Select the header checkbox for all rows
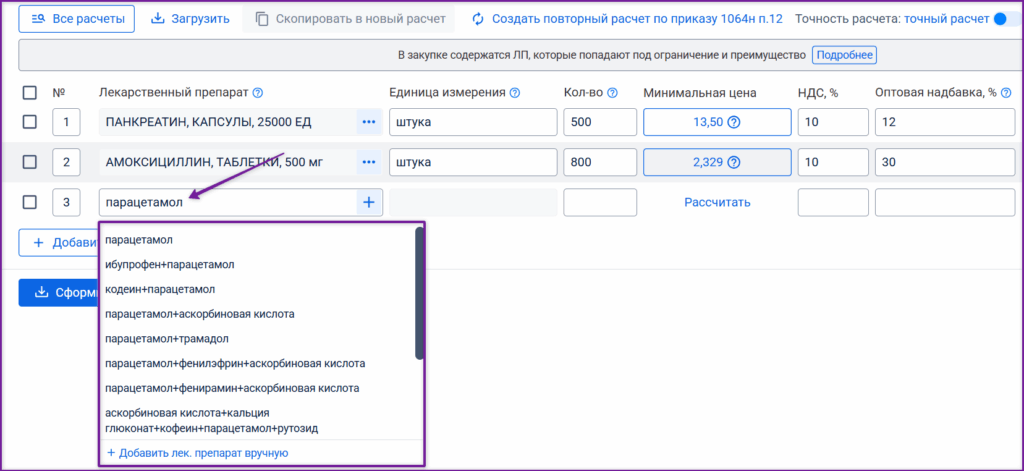Viewport: 1024px width, 471px height. (x=29, y=93)
